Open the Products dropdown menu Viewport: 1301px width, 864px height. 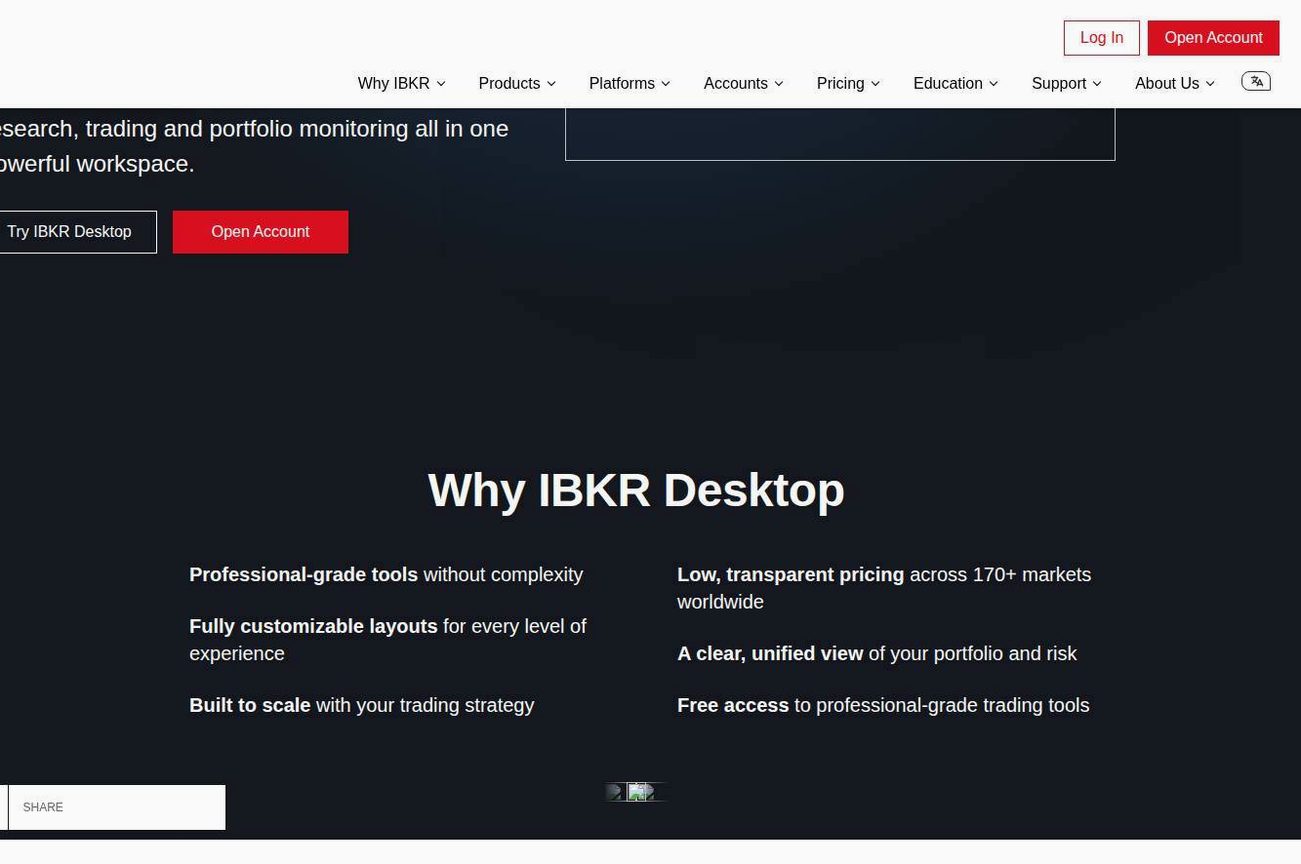click(x=517, y=84)
